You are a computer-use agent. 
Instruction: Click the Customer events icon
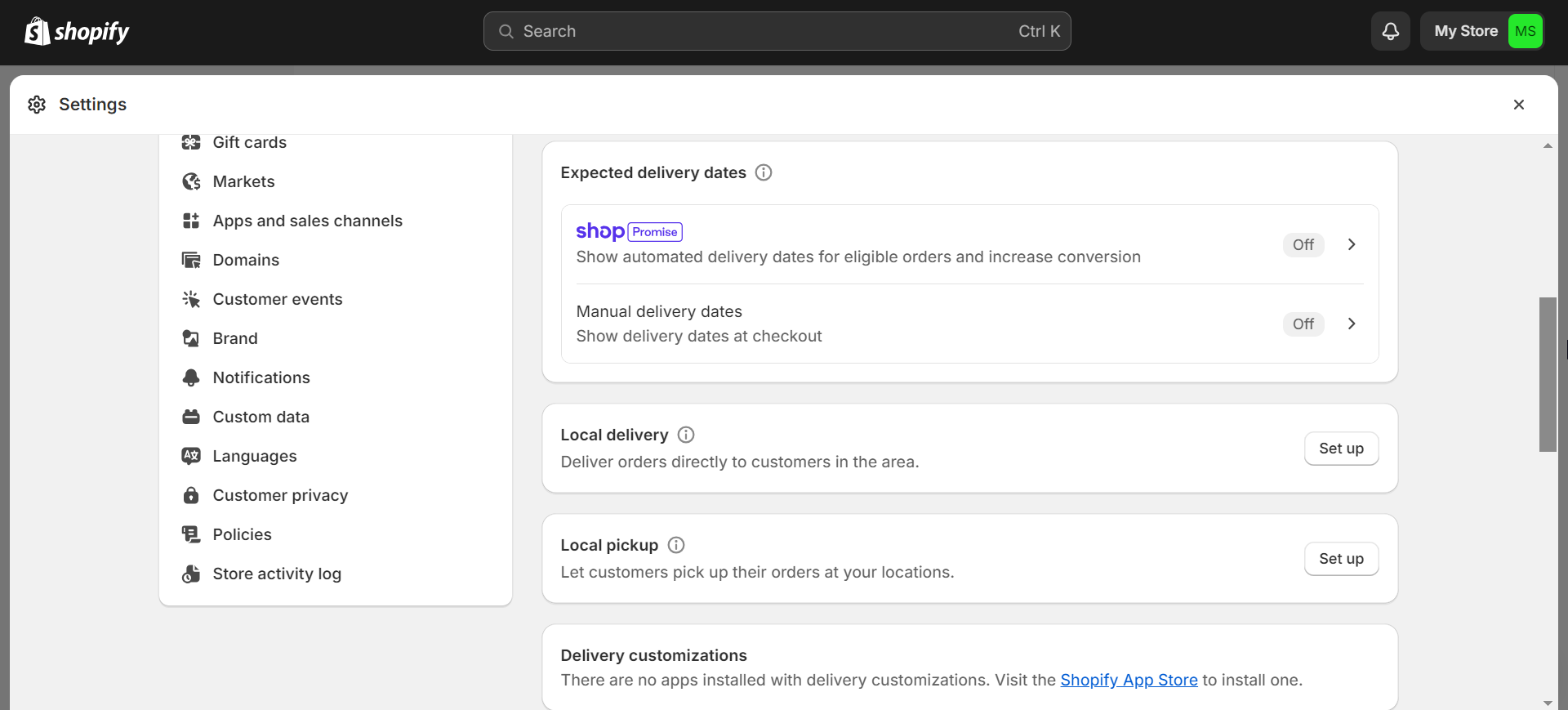coord(191,299)
